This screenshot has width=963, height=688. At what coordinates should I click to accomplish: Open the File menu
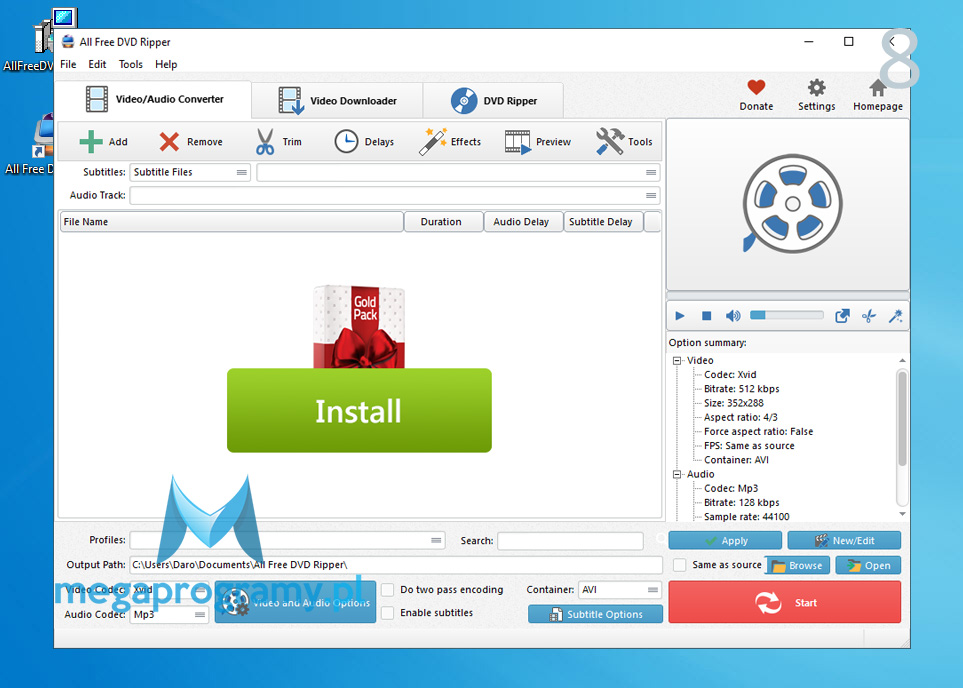coord(68,64)
